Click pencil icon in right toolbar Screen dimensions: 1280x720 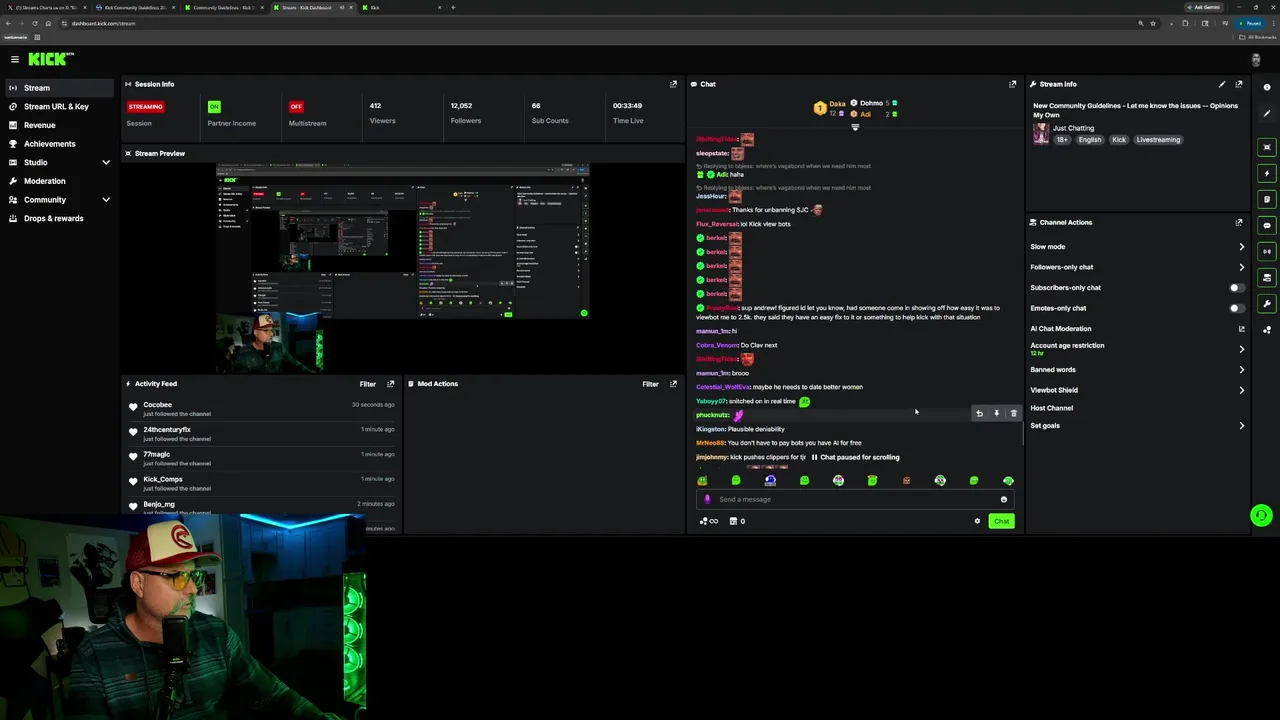(1267, 113)
